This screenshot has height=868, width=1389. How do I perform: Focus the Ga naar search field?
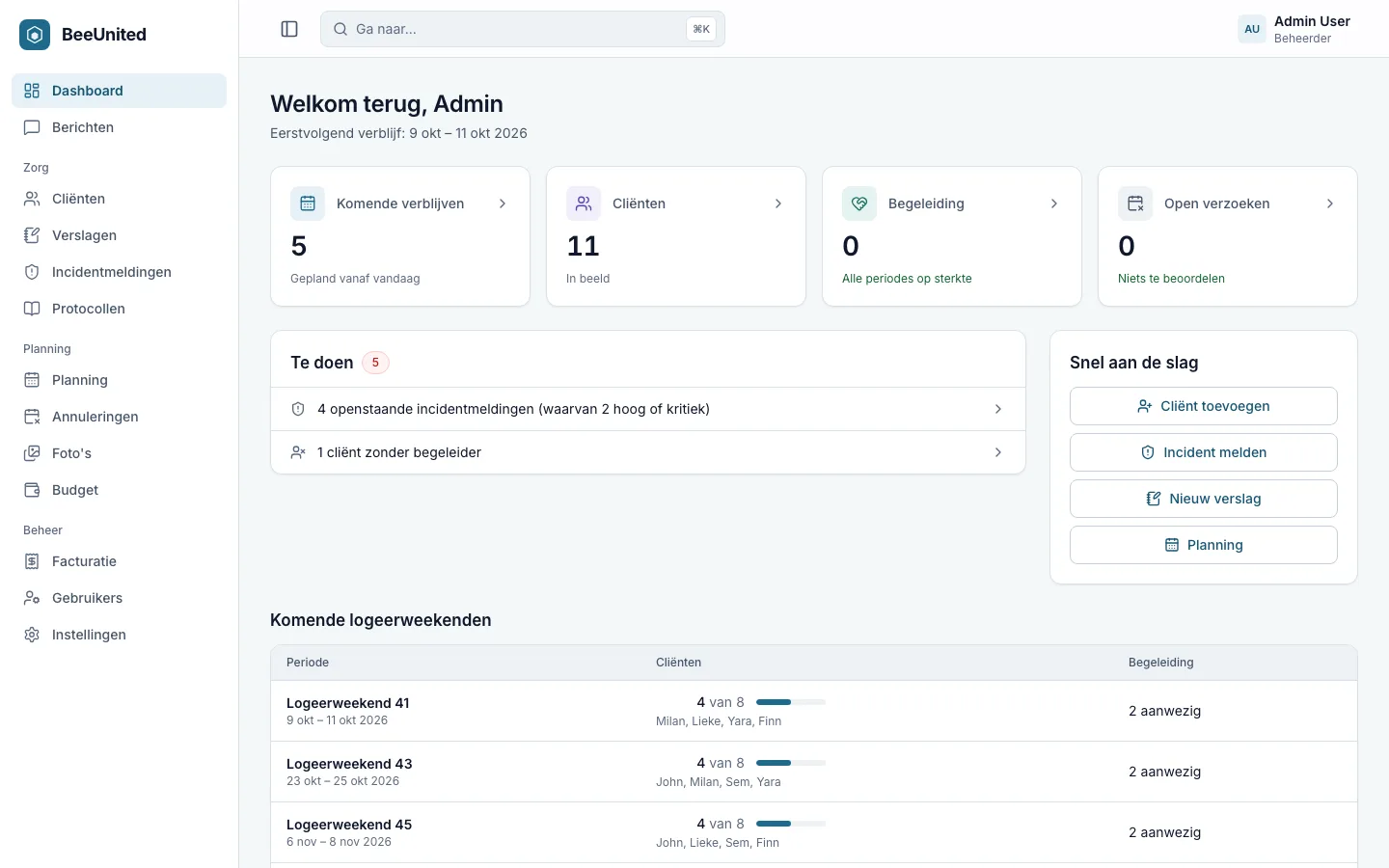coord(522,29)
